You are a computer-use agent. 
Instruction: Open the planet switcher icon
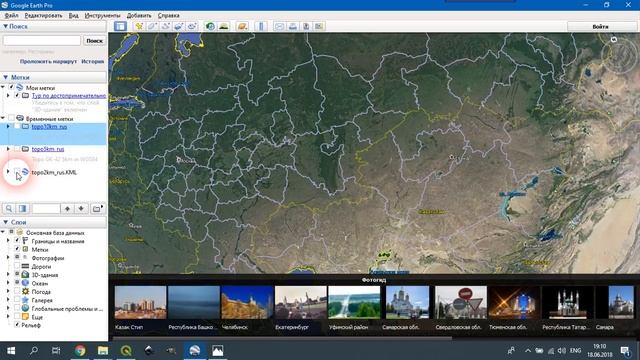[242, 26]
